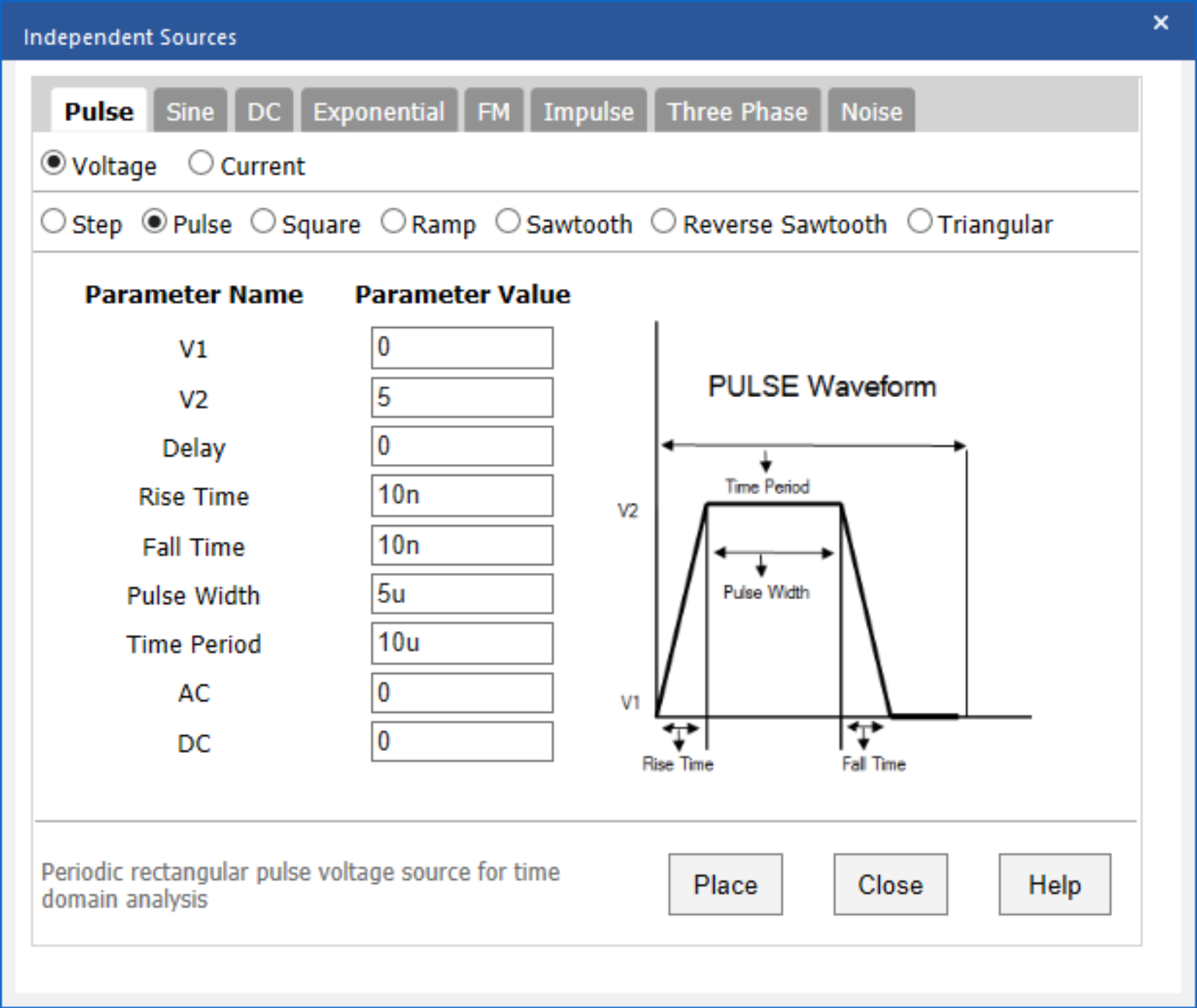Switch to the Sine tab
1197x1008 pixels.
[x=190, y=111]
